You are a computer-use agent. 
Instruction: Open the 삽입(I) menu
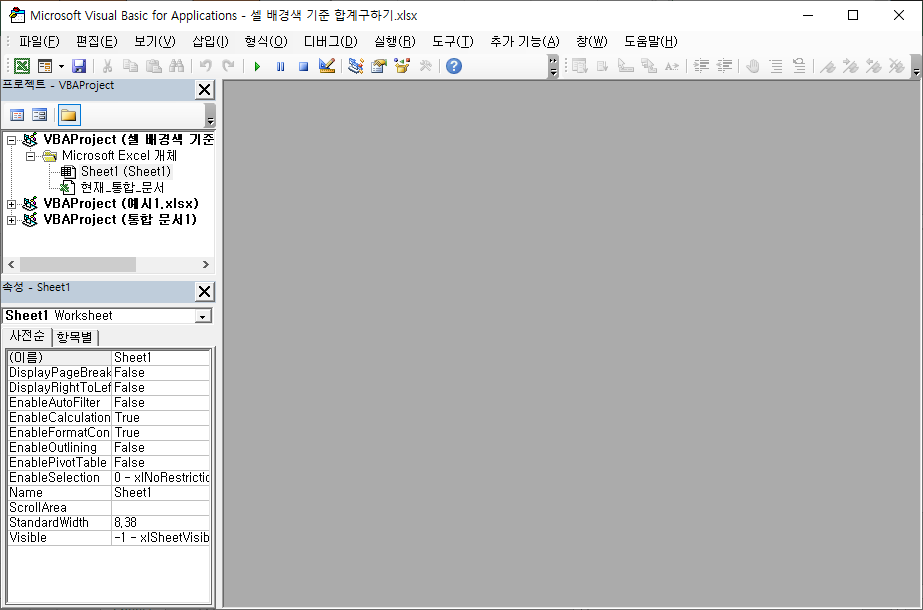click(x=210, y=41)
